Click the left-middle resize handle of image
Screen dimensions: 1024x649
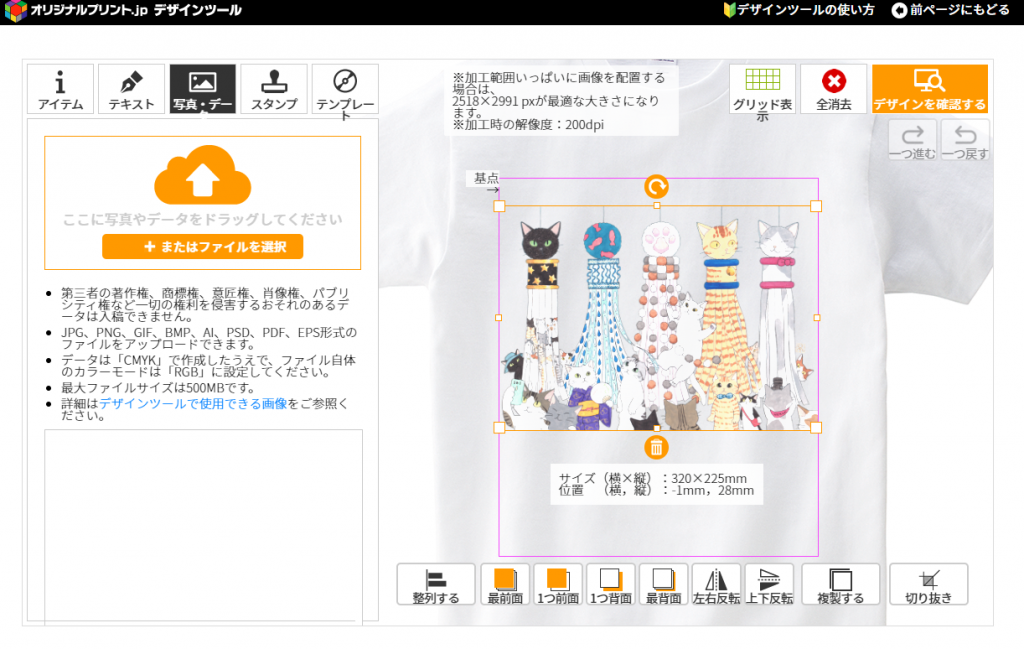[498, 317]
